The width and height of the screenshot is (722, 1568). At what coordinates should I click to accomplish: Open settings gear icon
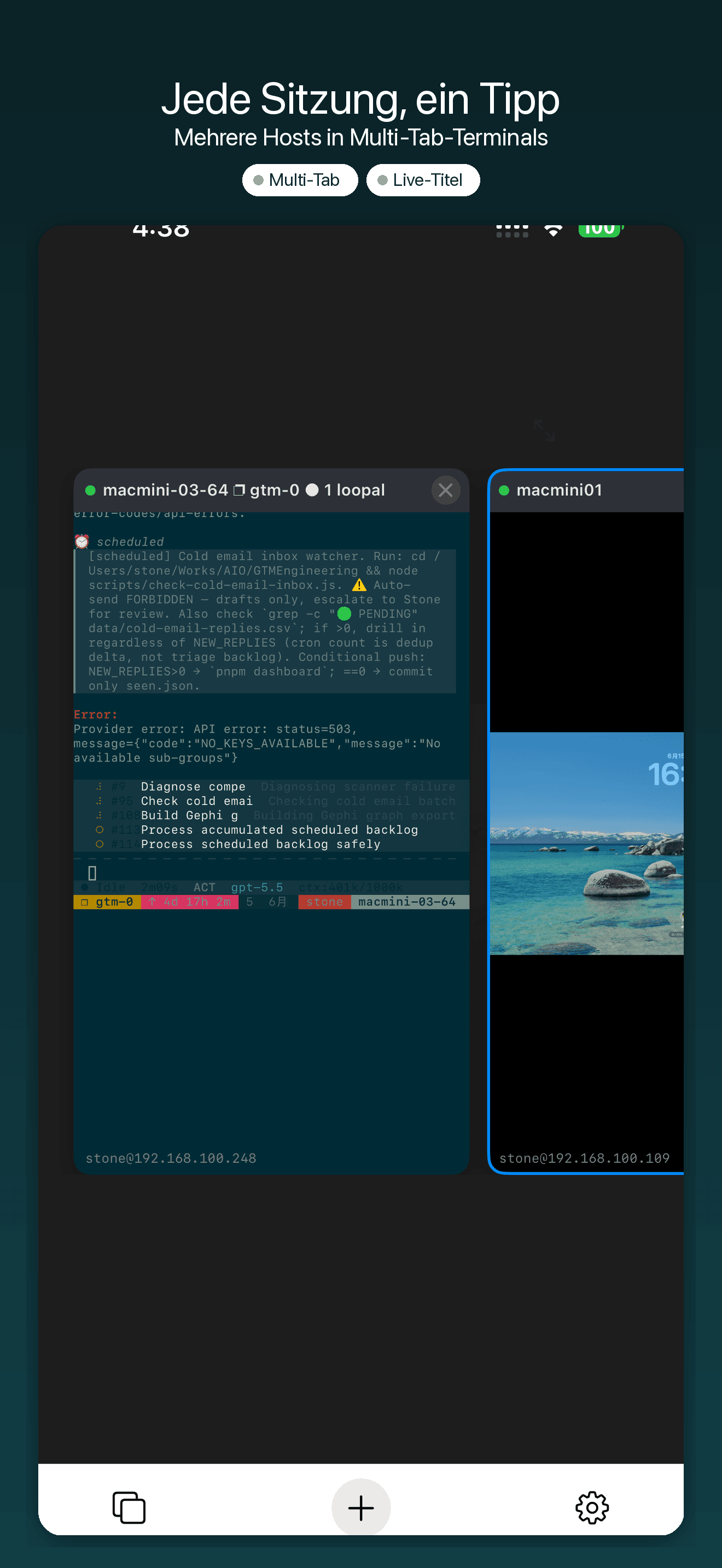pos(592,1507)
